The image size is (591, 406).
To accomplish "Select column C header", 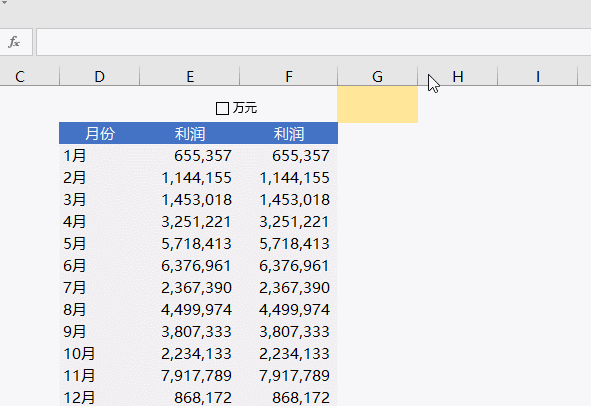I will [x=20, y=77].
